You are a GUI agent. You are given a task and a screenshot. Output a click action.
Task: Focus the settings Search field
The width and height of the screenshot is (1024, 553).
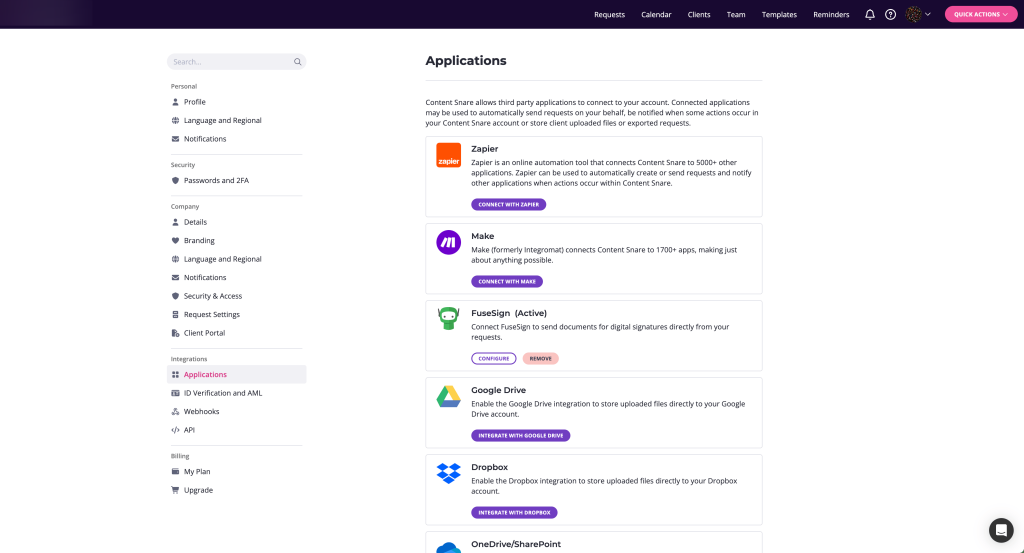point(236,62)
